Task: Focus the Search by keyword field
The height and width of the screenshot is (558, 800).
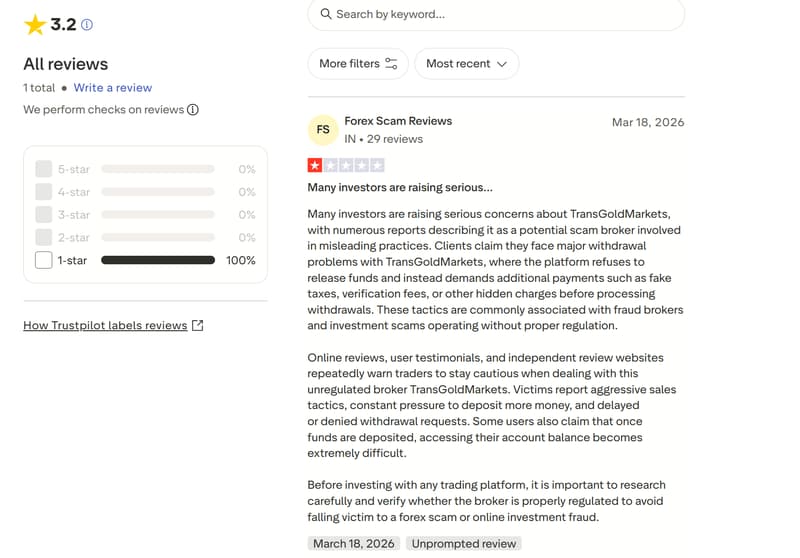Action: pyautogui.click(x=496, y=14)
